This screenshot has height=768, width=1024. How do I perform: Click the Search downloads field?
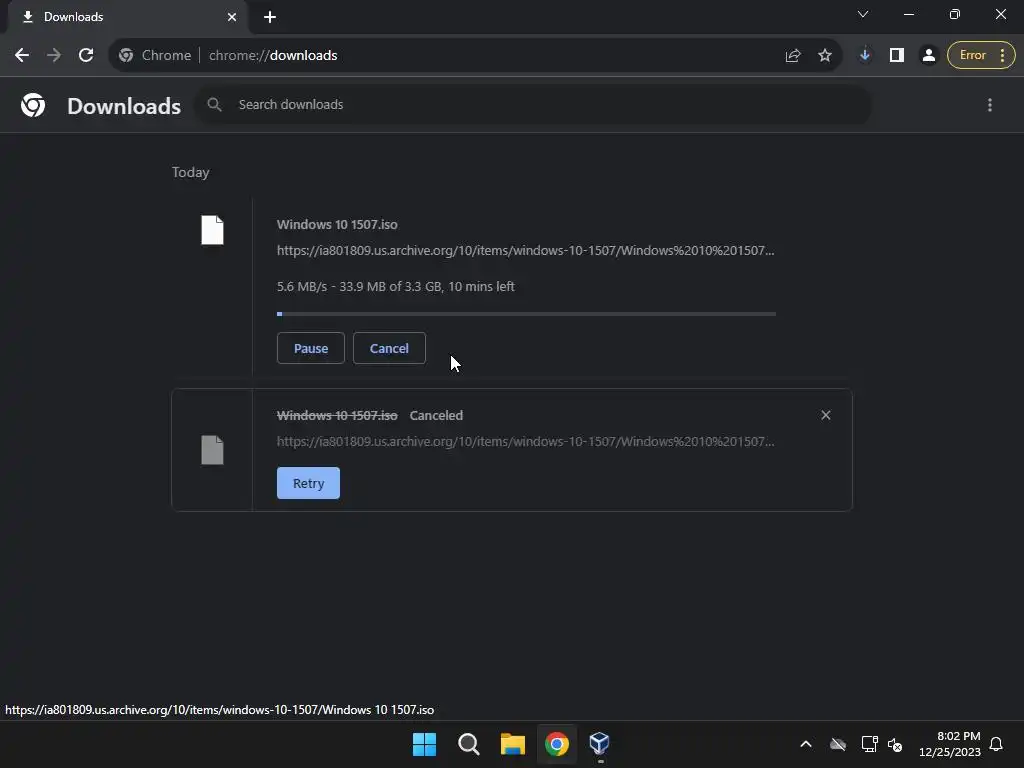point(533,104)
